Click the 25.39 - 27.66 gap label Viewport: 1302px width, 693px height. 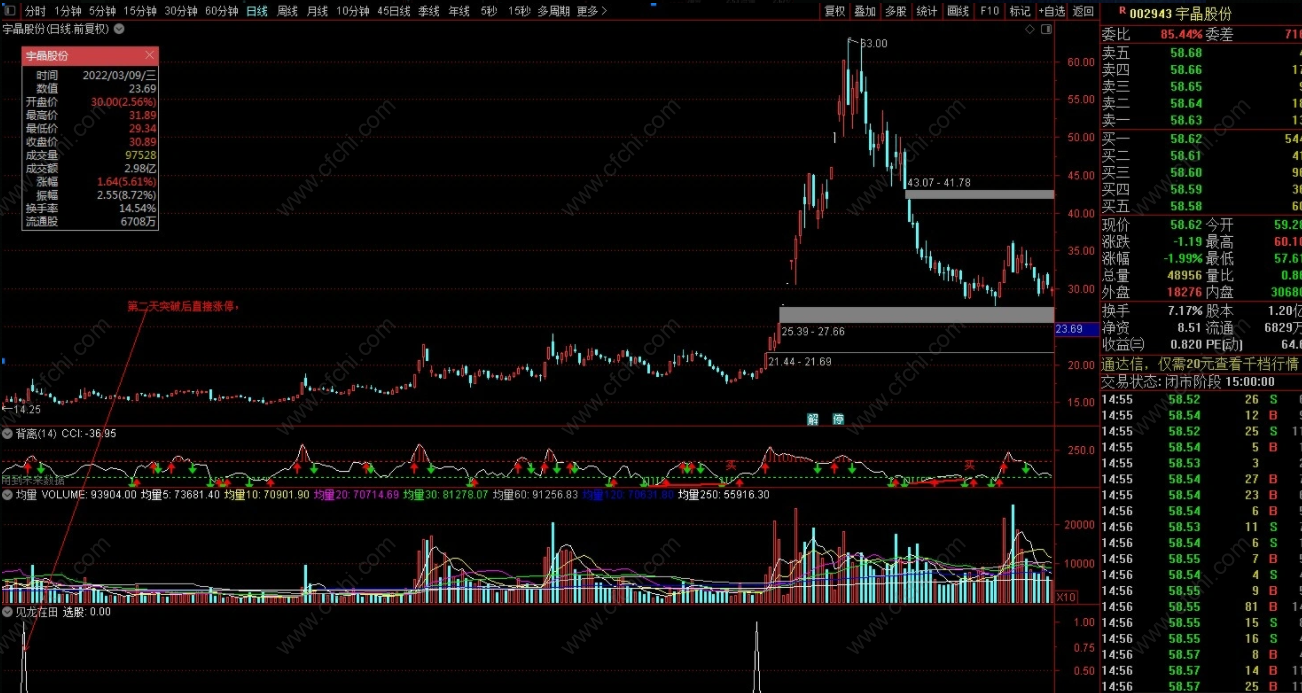tap(813, 331)
